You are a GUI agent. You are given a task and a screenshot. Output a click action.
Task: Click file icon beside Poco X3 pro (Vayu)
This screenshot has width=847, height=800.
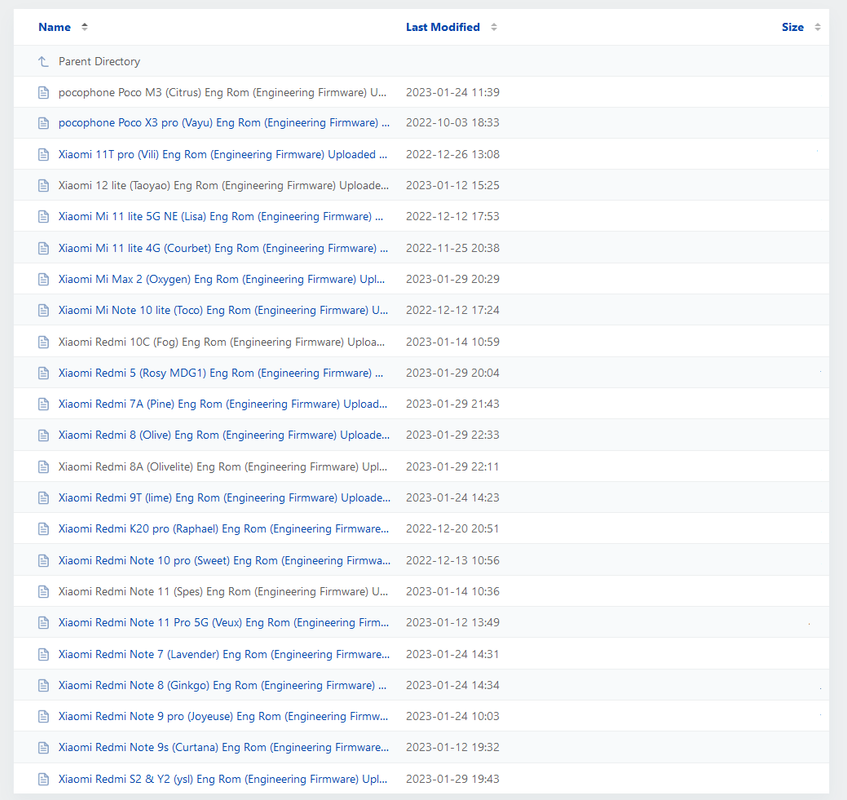click(44, 123)
